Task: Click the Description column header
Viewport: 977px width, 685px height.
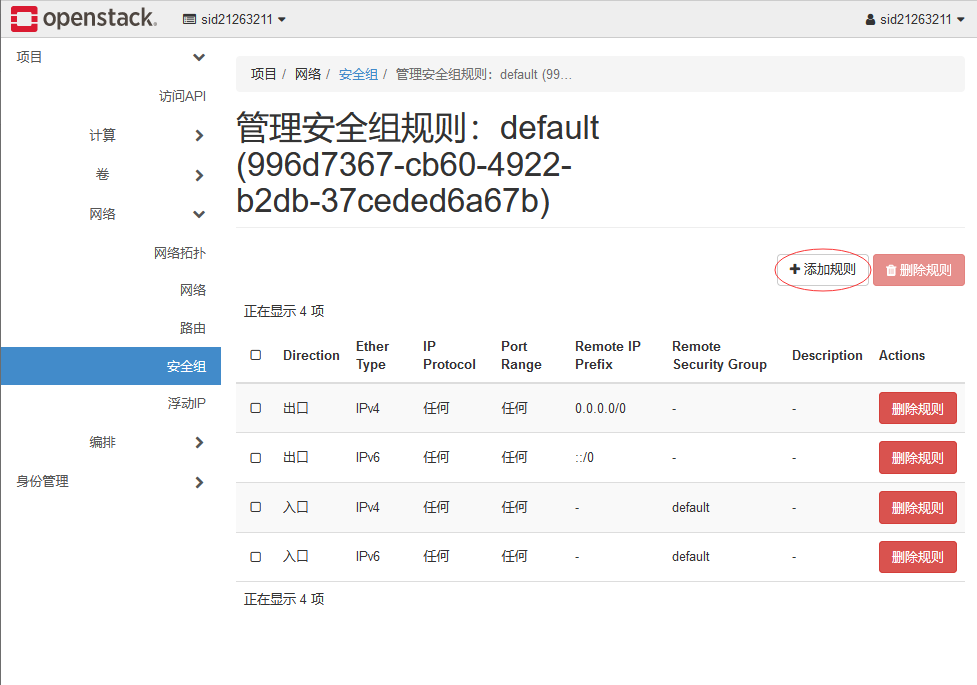Action: pos(827,355)
